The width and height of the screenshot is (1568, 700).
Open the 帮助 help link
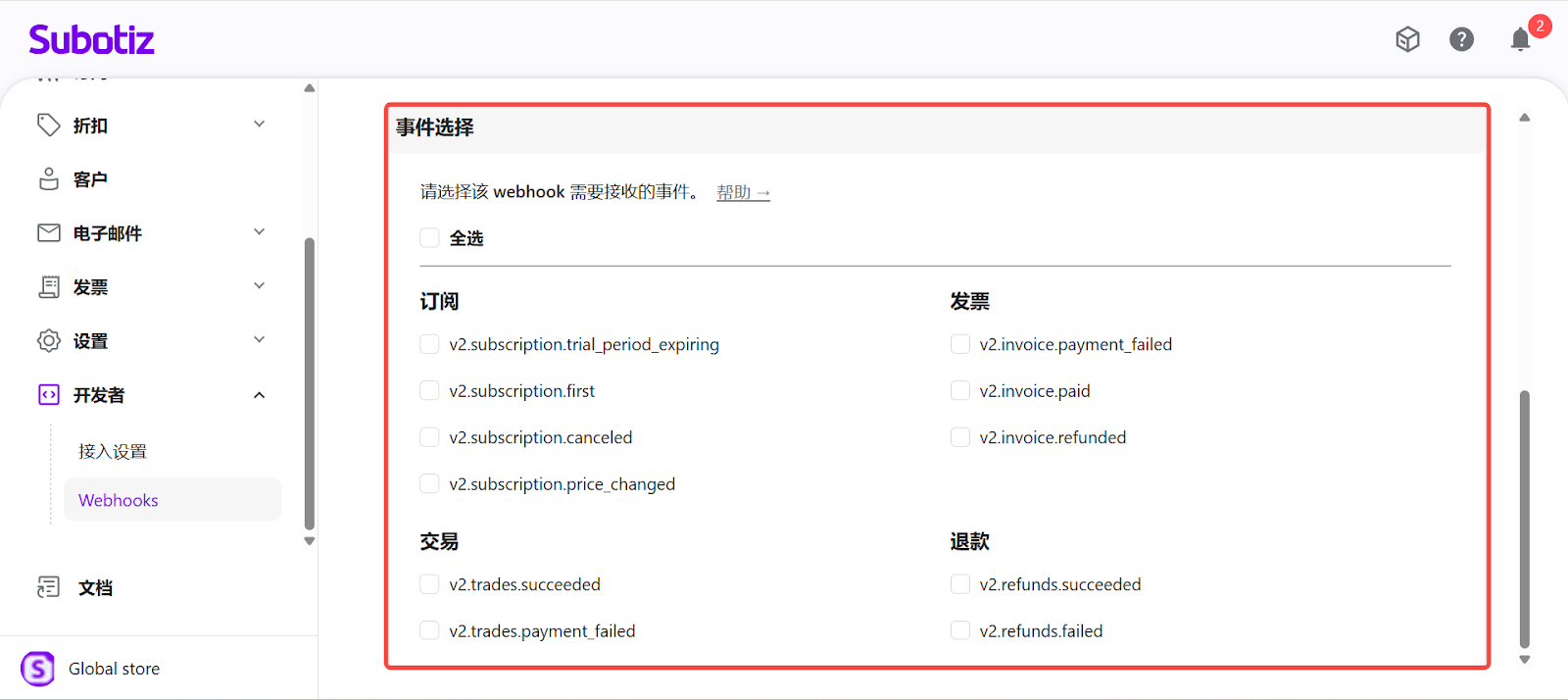(743, 192)
